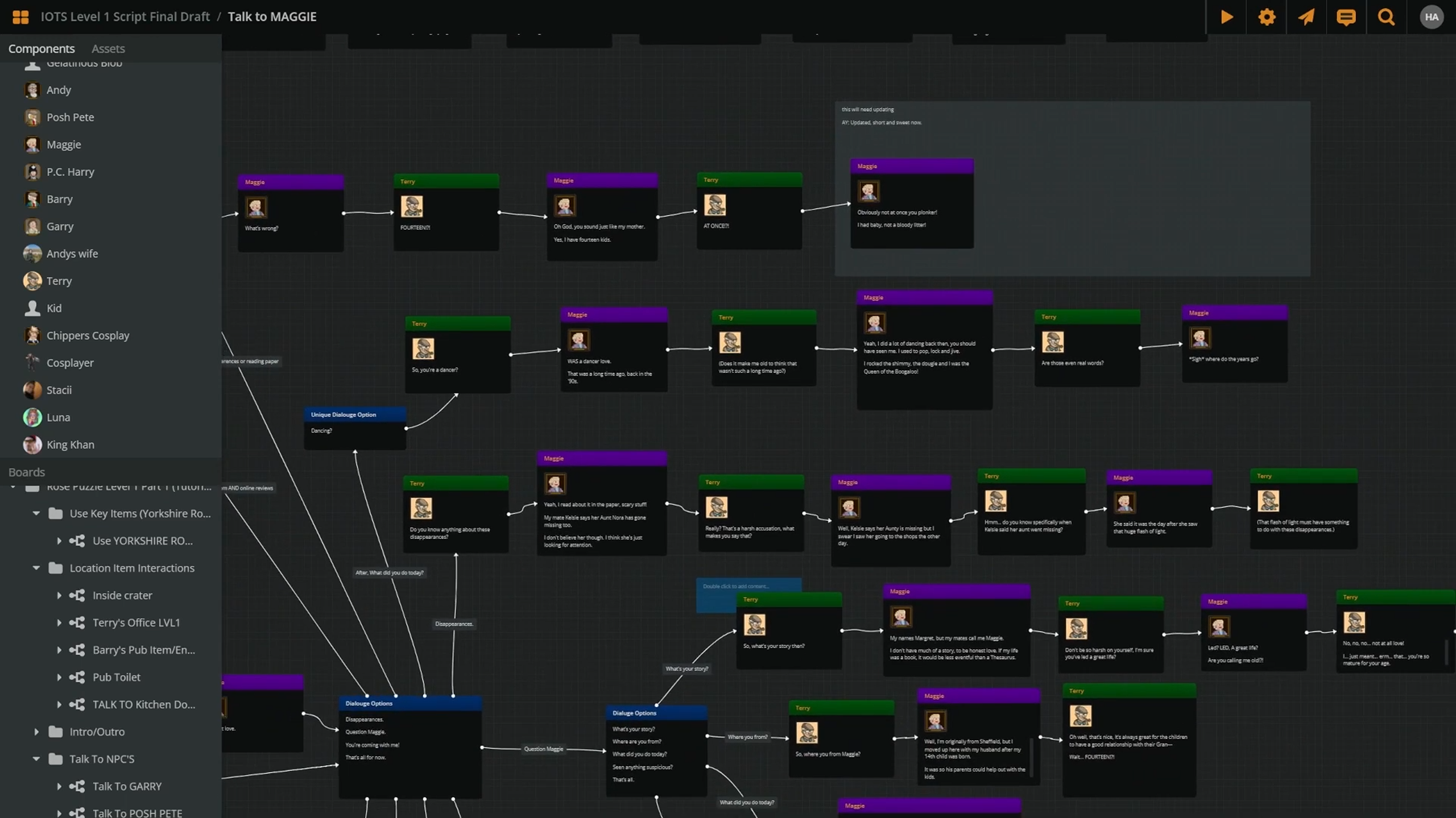Open the app grid home icon
This screenshot has width=1456, height=818.
[x=20, y=17]
